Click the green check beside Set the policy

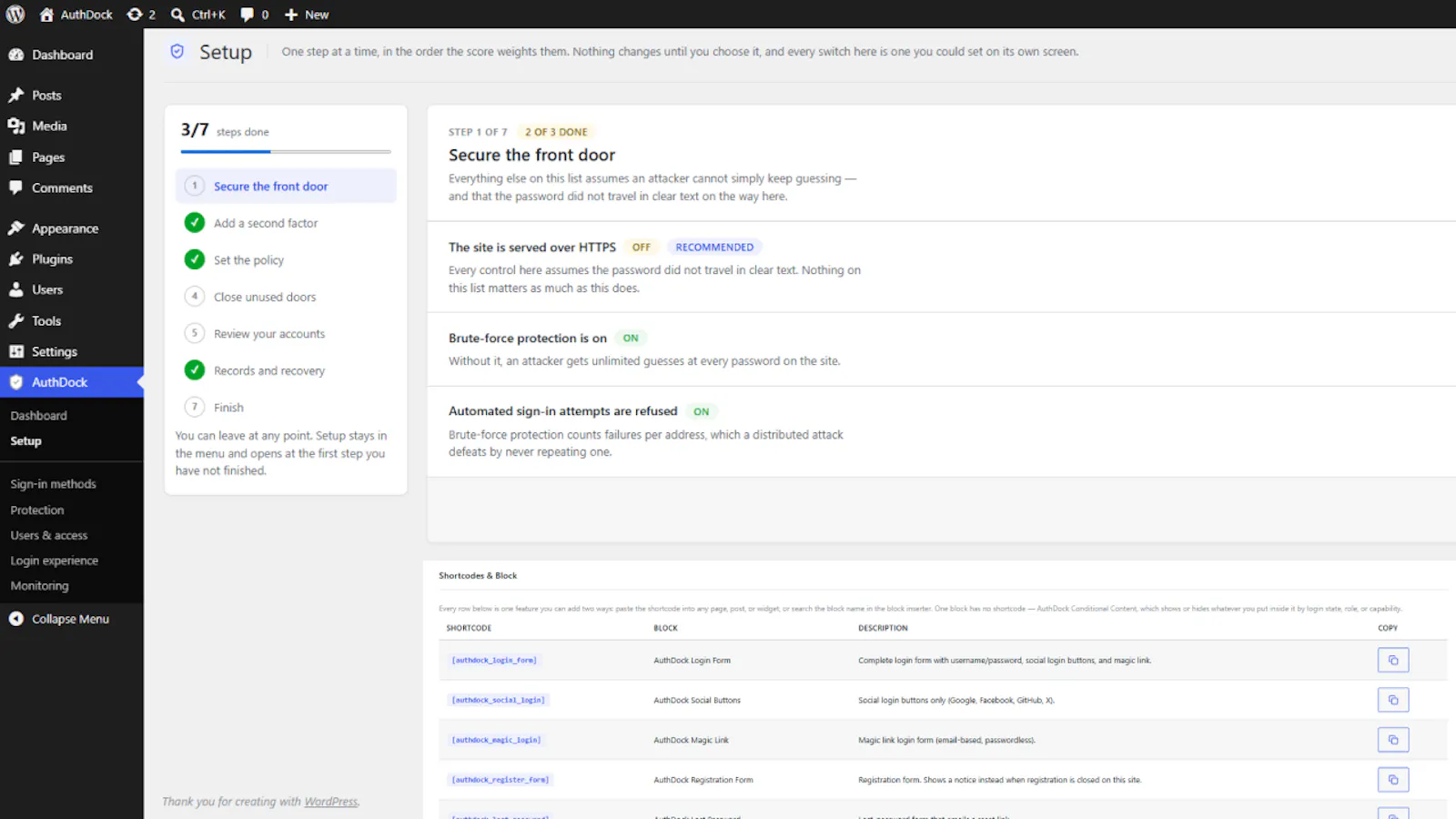[x=194, y=259]
